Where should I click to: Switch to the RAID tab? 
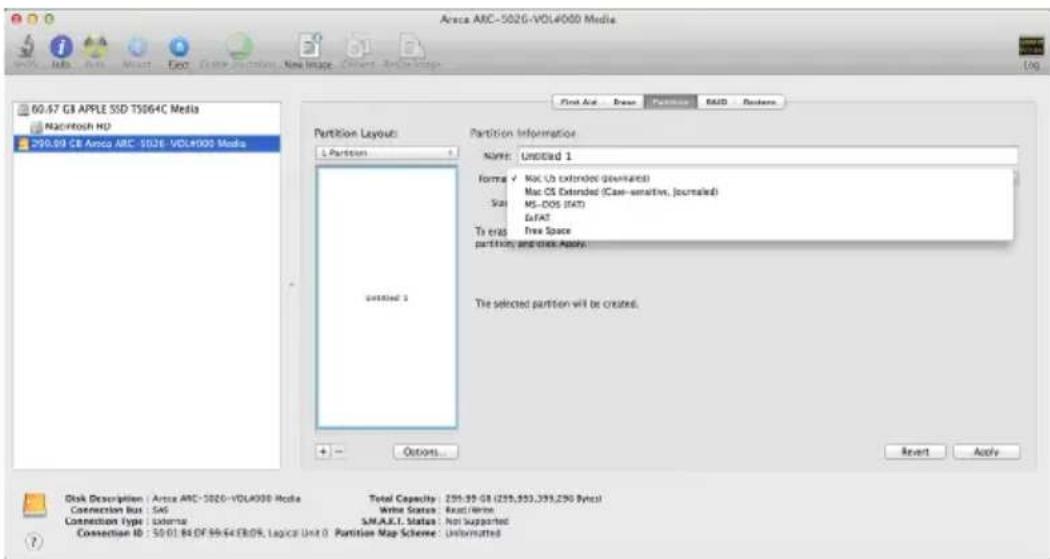coord(716,102)
